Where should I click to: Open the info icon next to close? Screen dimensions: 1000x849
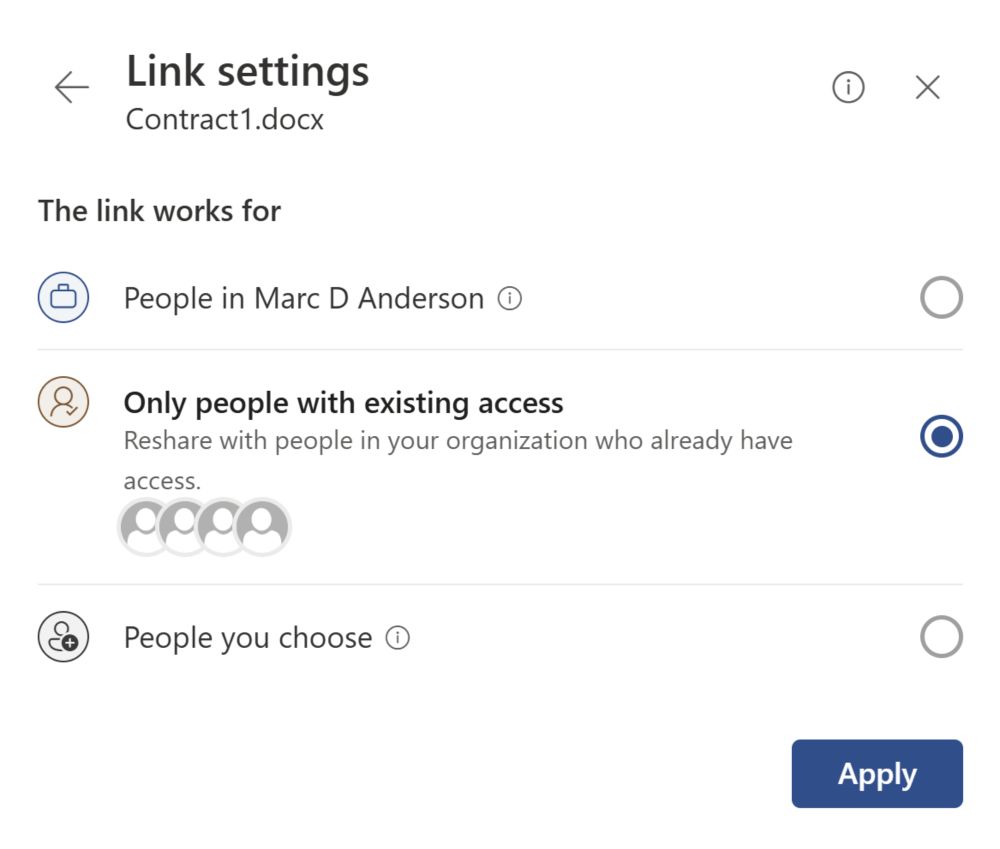point(848,87)
